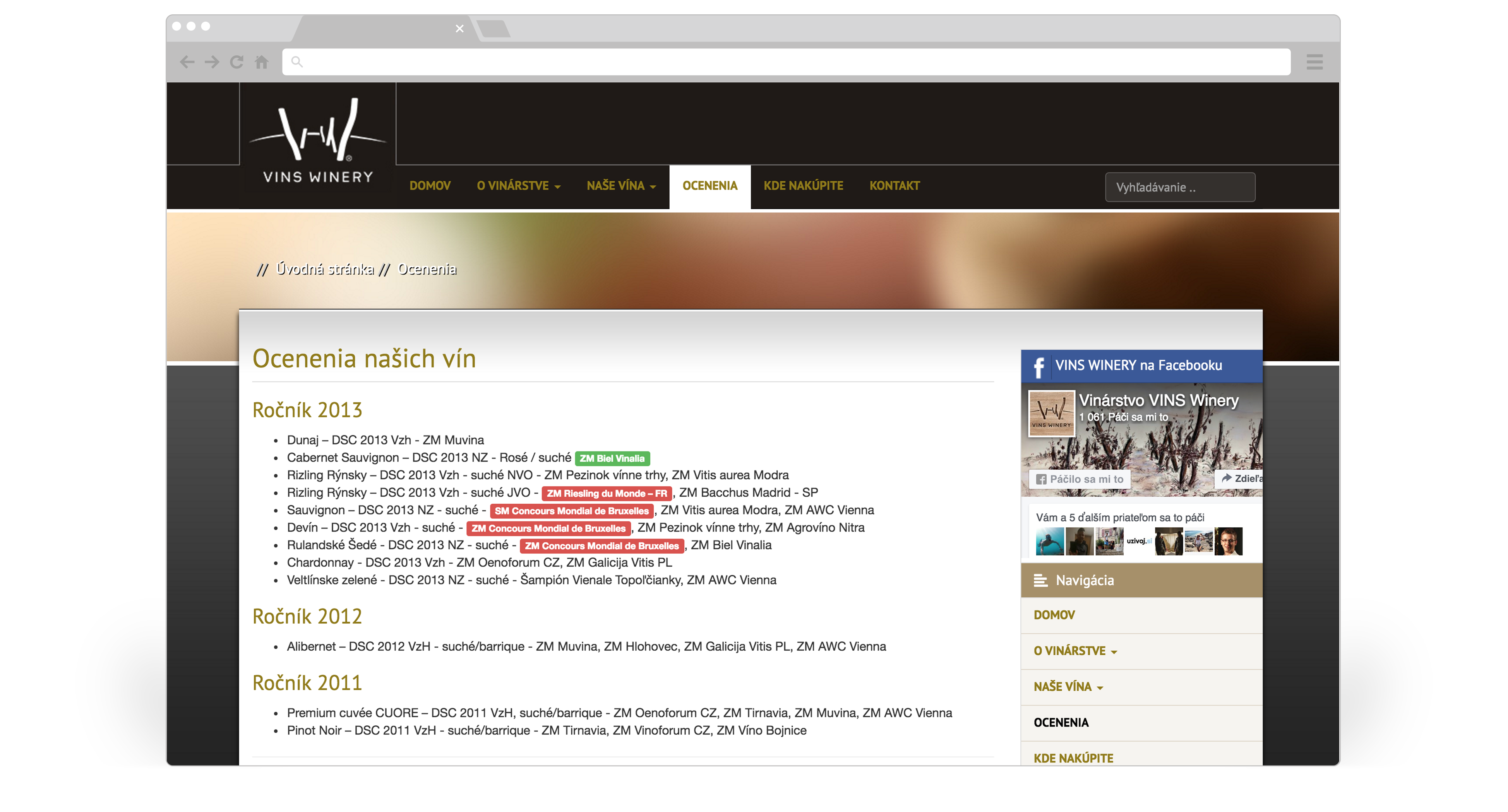Expand NAŠE VÍNA top menu dropdown

(621, 186)
